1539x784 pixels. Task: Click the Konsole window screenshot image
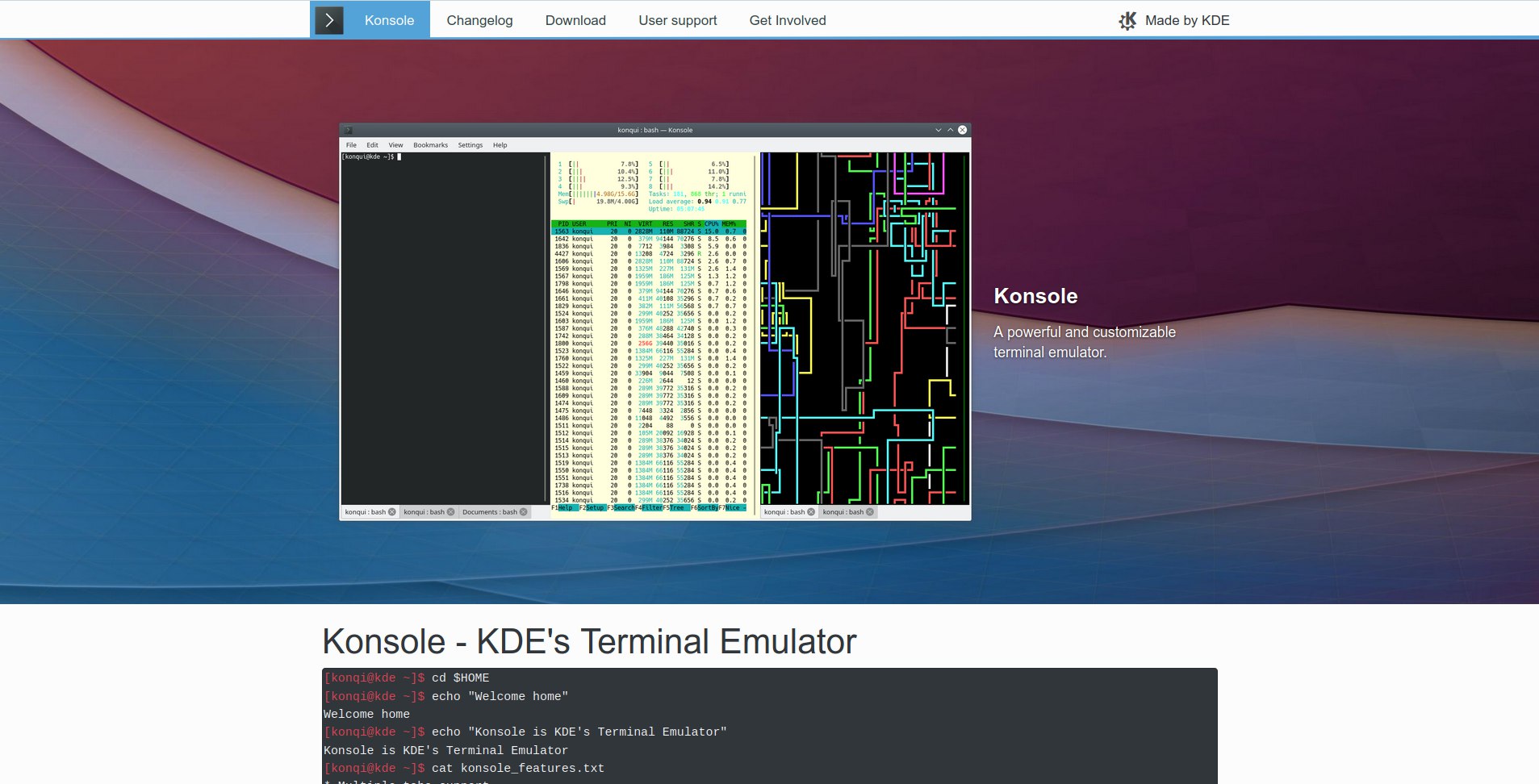pos(655,322)
